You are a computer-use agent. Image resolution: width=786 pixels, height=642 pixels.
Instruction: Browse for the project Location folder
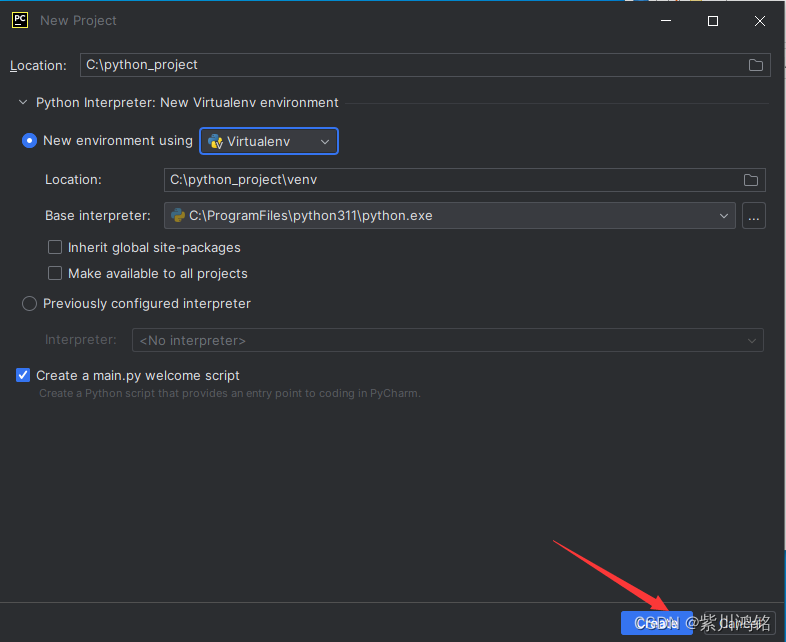tap(755, 65)
